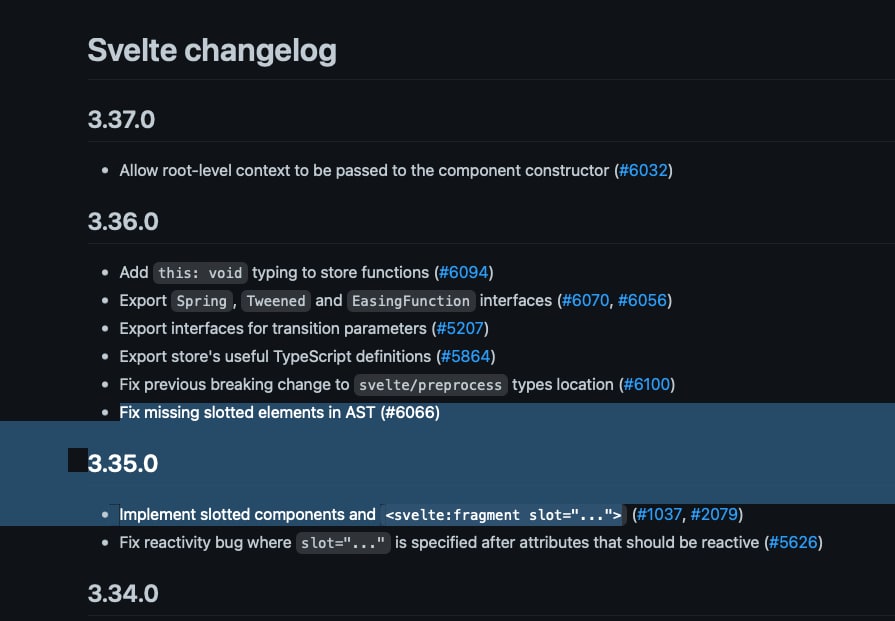Viewport: 895px width, 621px height.
Task: Follow the #6070 issue link
Action: pyautogui.click(x=586, y=301)
